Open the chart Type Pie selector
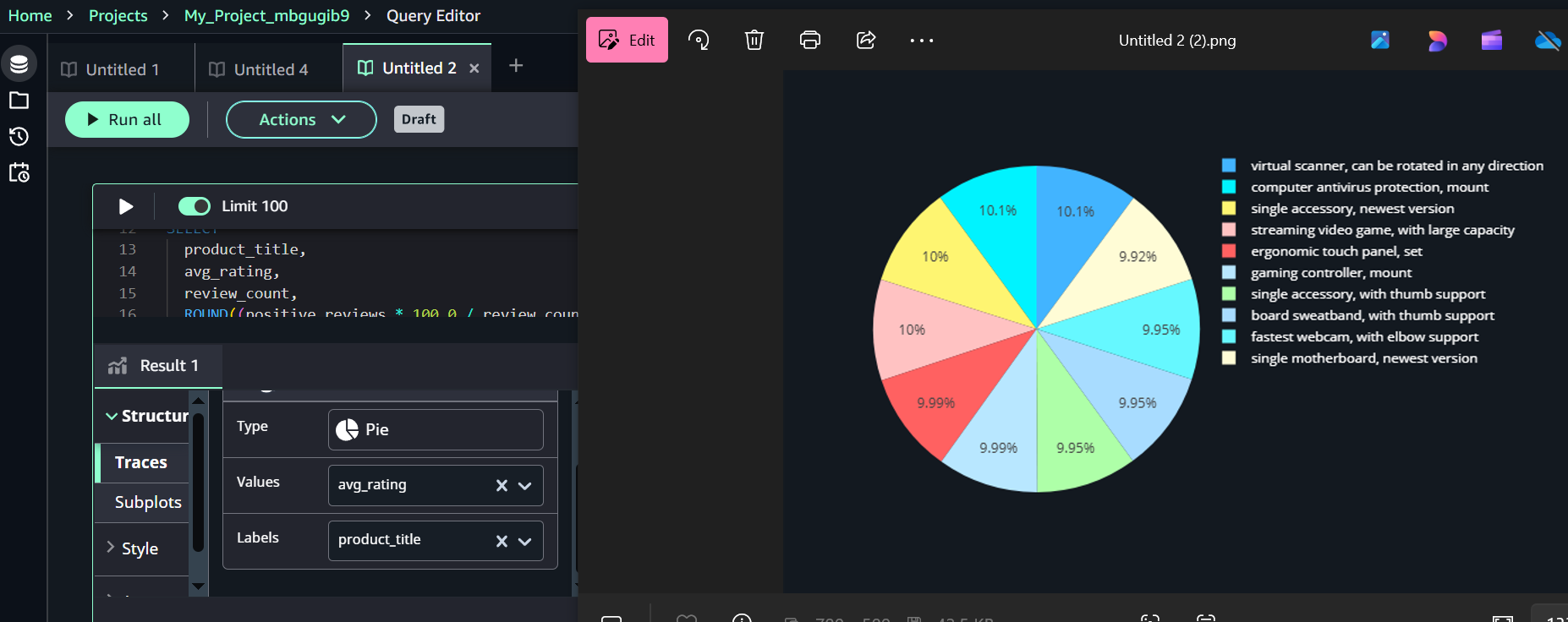Screen dimensions: 1568x622 click(436, 429)
